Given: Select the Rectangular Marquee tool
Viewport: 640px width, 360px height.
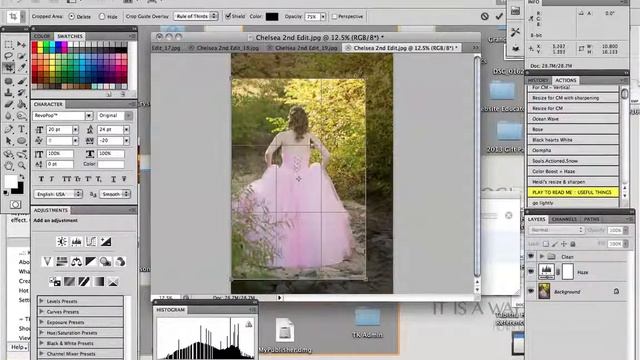Looking at the screenshot, I should tap(9, 44).
